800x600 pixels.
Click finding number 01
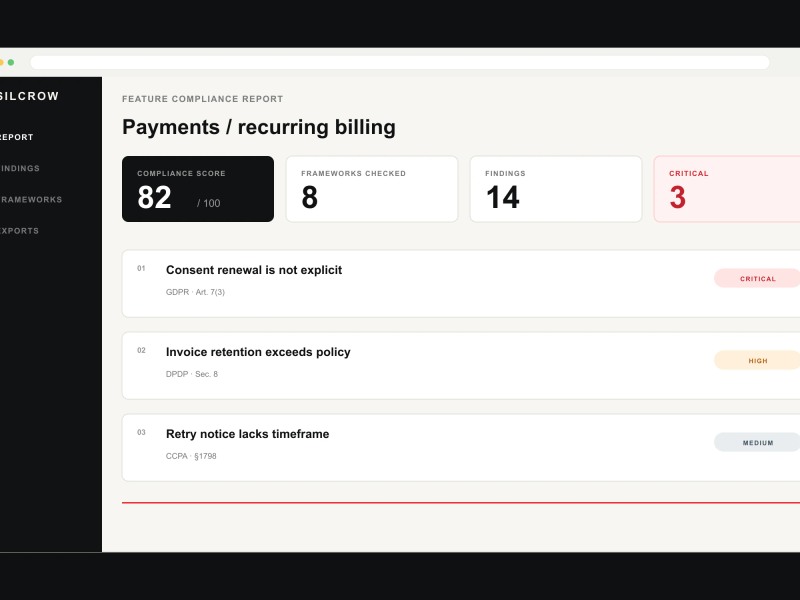[x=141, y=268]
